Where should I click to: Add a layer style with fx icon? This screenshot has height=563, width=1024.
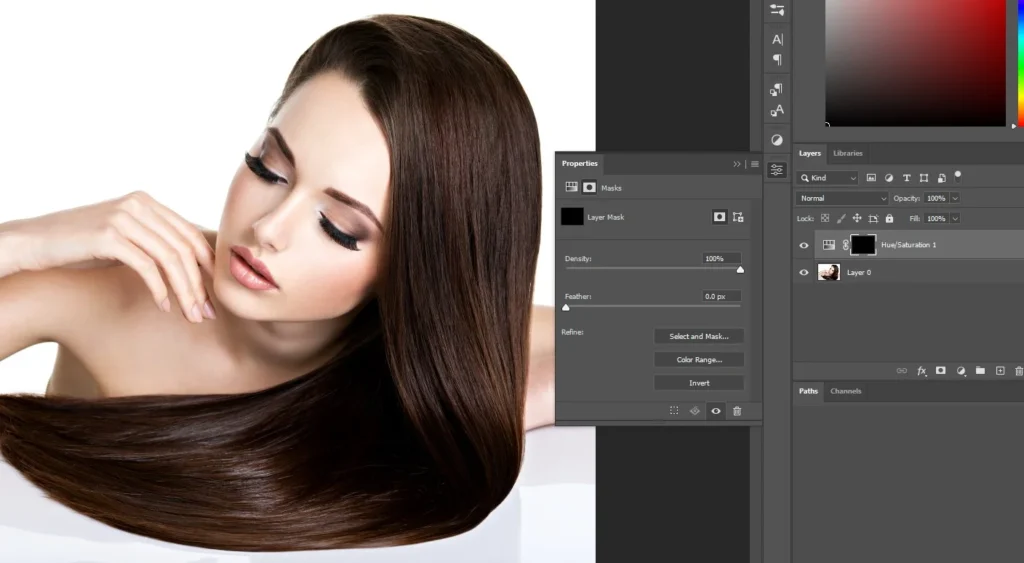[x=921, y=370]
